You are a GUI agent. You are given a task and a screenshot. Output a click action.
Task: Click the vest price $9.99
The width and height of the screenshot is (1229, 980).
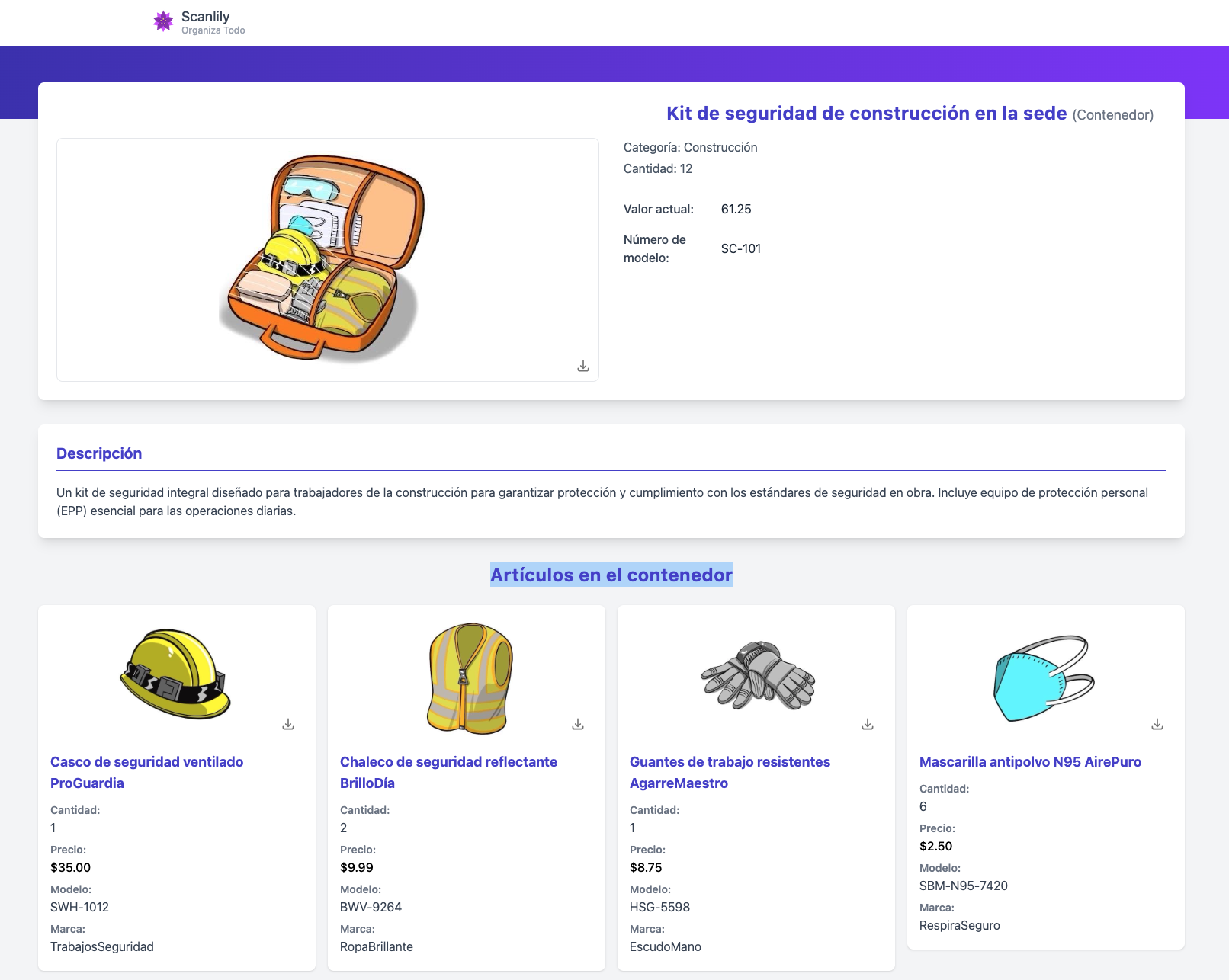pos(357,867)
